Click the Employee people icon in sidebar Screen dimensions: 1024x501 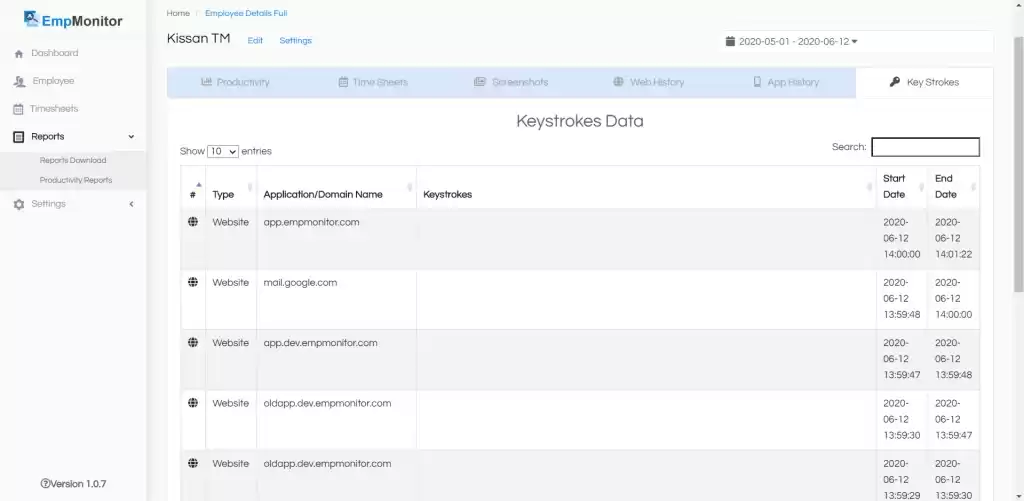click(19, 82)
